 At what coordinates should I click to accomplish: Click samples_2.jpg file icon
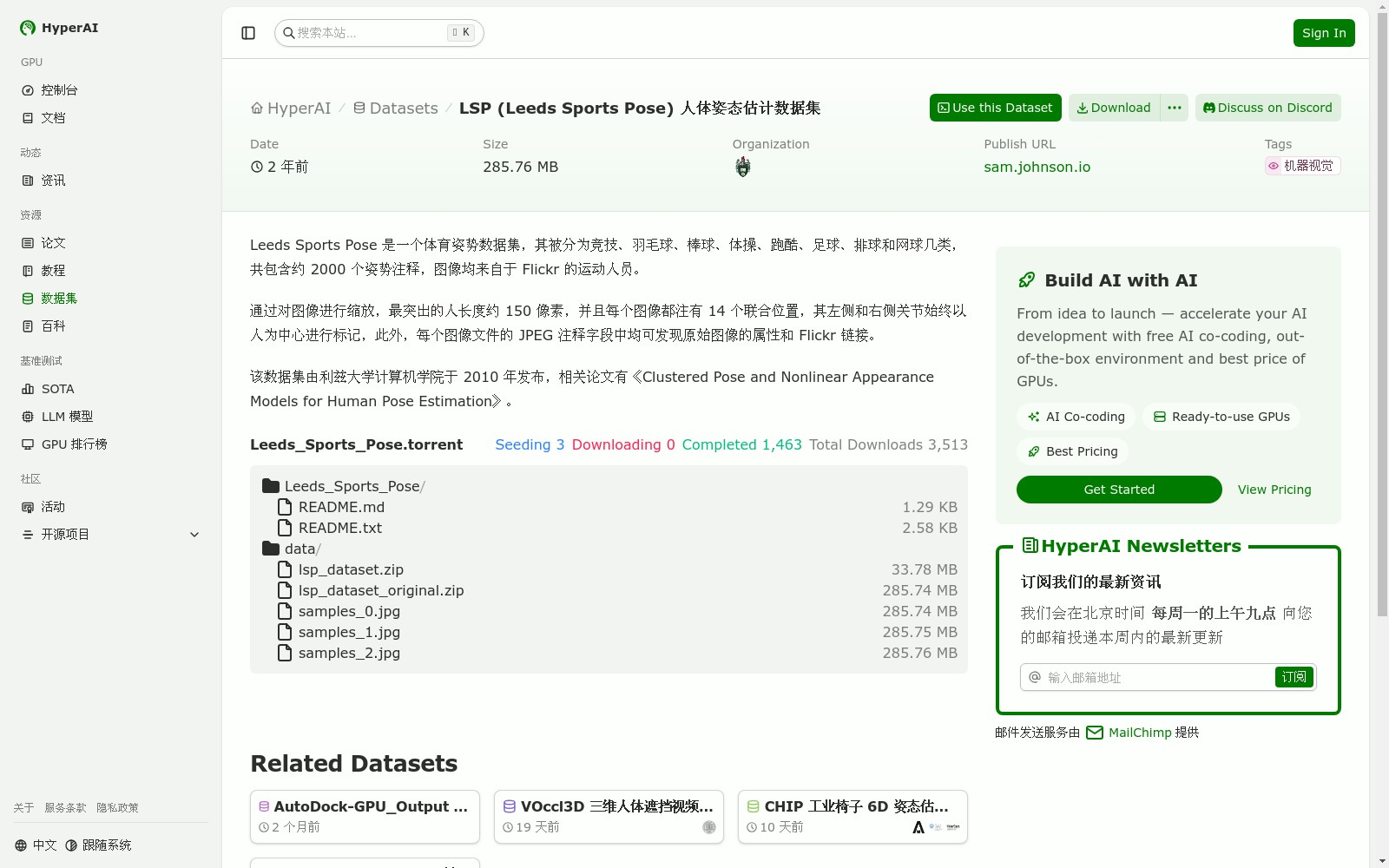(x=285, y=653)
